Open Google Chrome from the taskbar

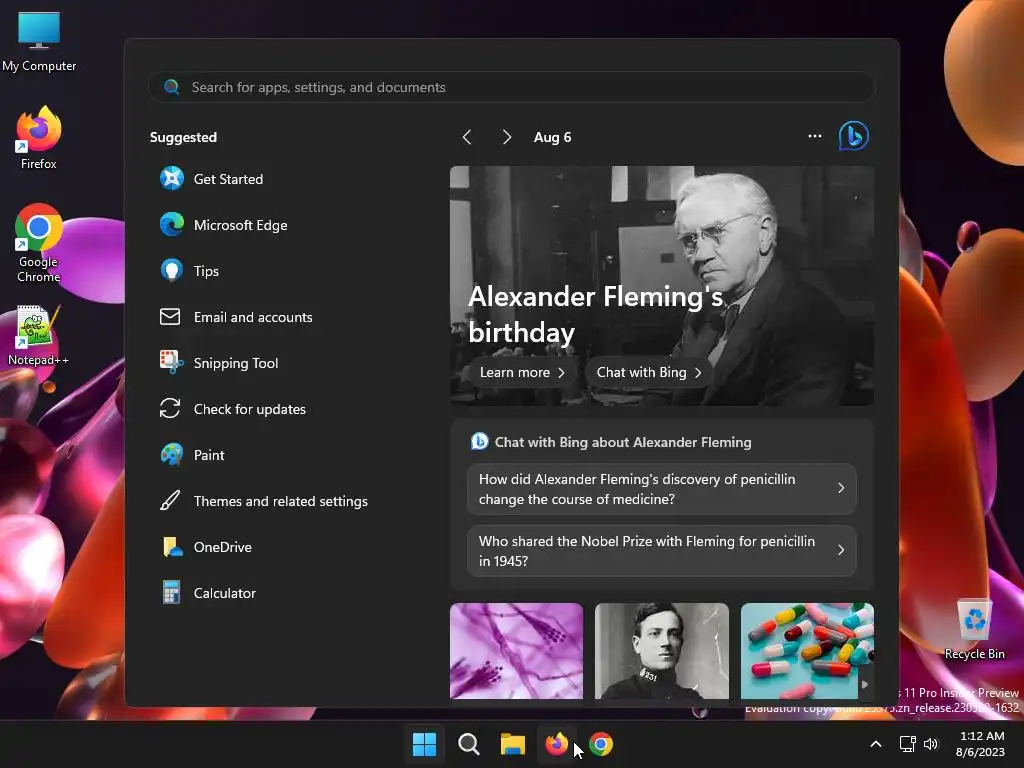[601, 744]
